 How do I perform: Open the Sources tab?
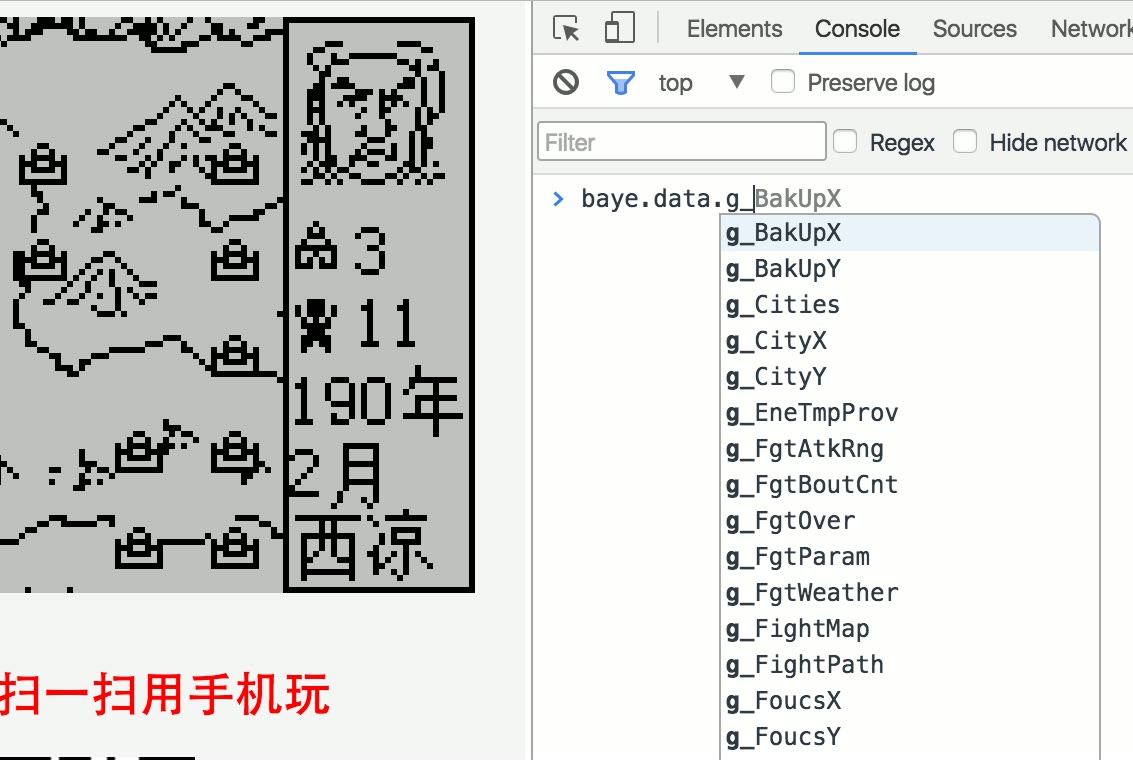click(974, 29)
